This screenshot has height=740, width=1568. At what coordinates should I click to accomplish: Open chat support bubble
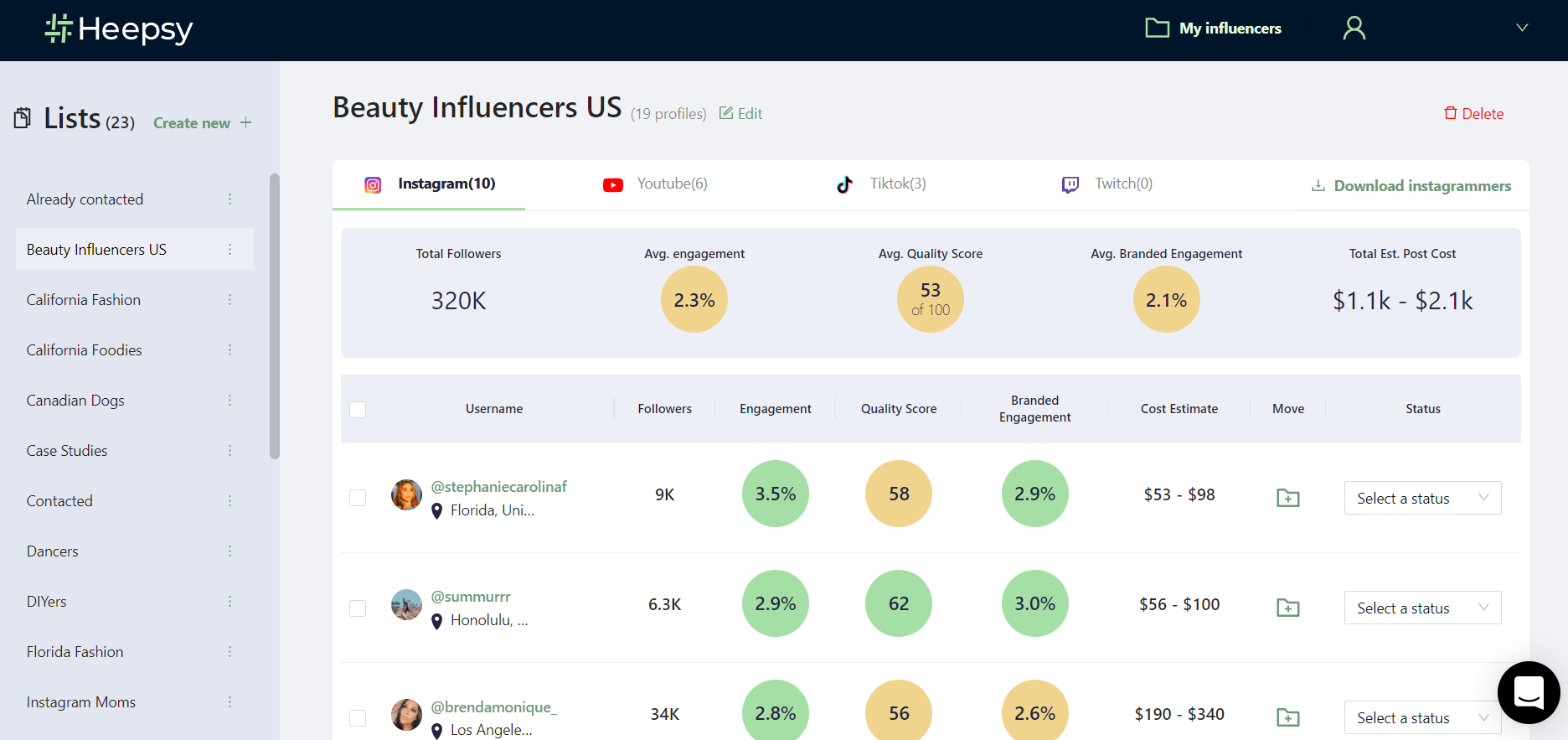1528,692
